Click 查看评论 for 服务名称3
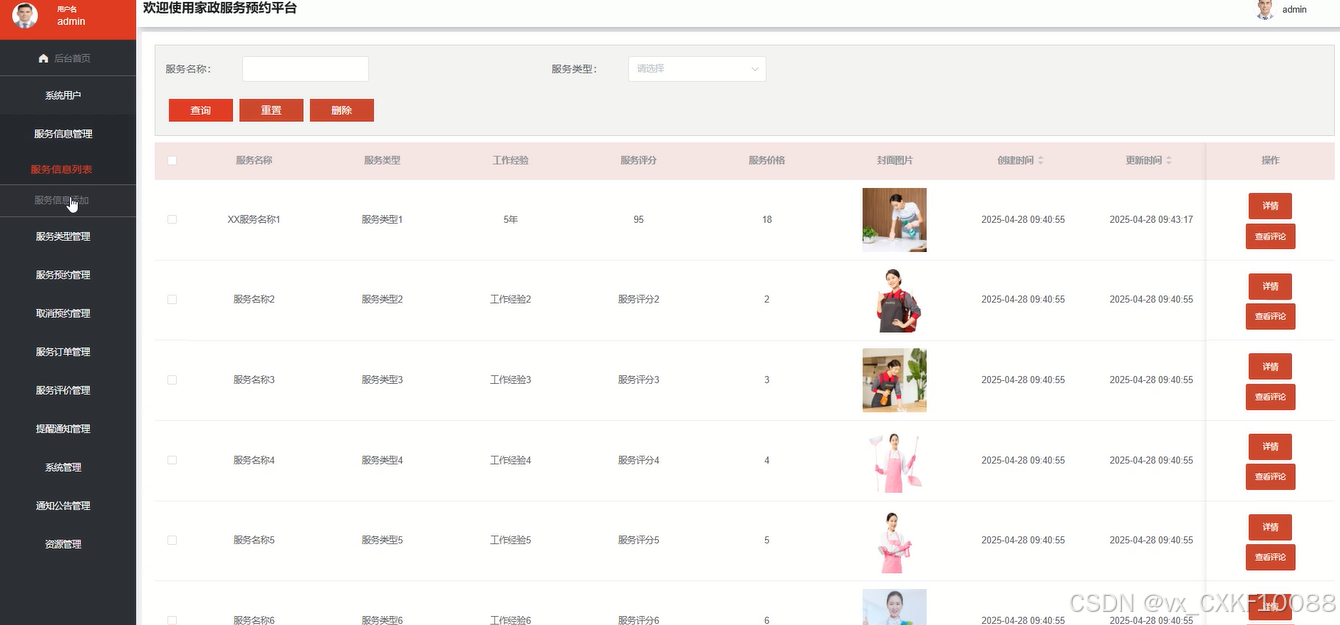 point(1270,397)
